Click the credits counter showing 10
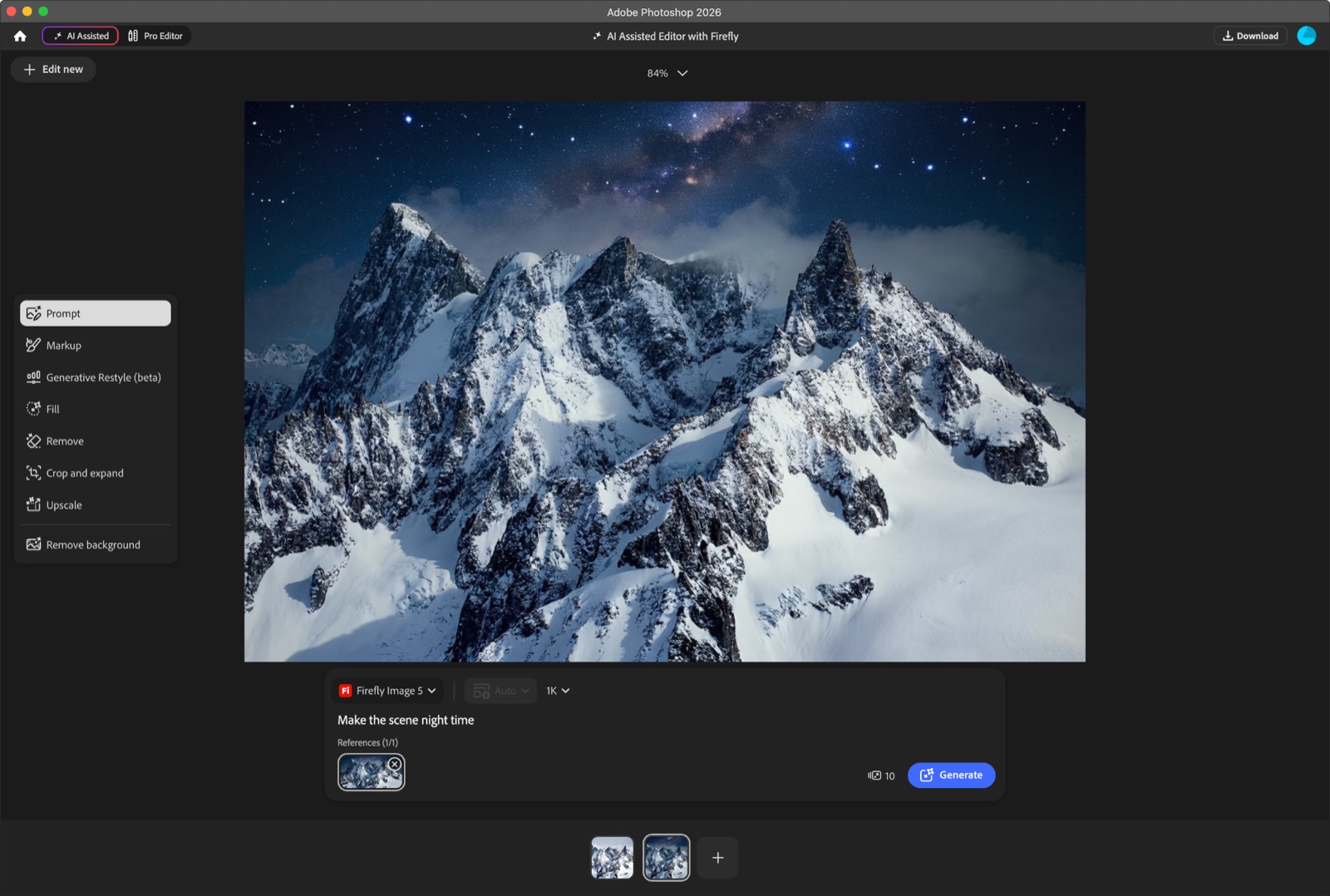This screenshot has width=1330, height=896. (881, 775)
